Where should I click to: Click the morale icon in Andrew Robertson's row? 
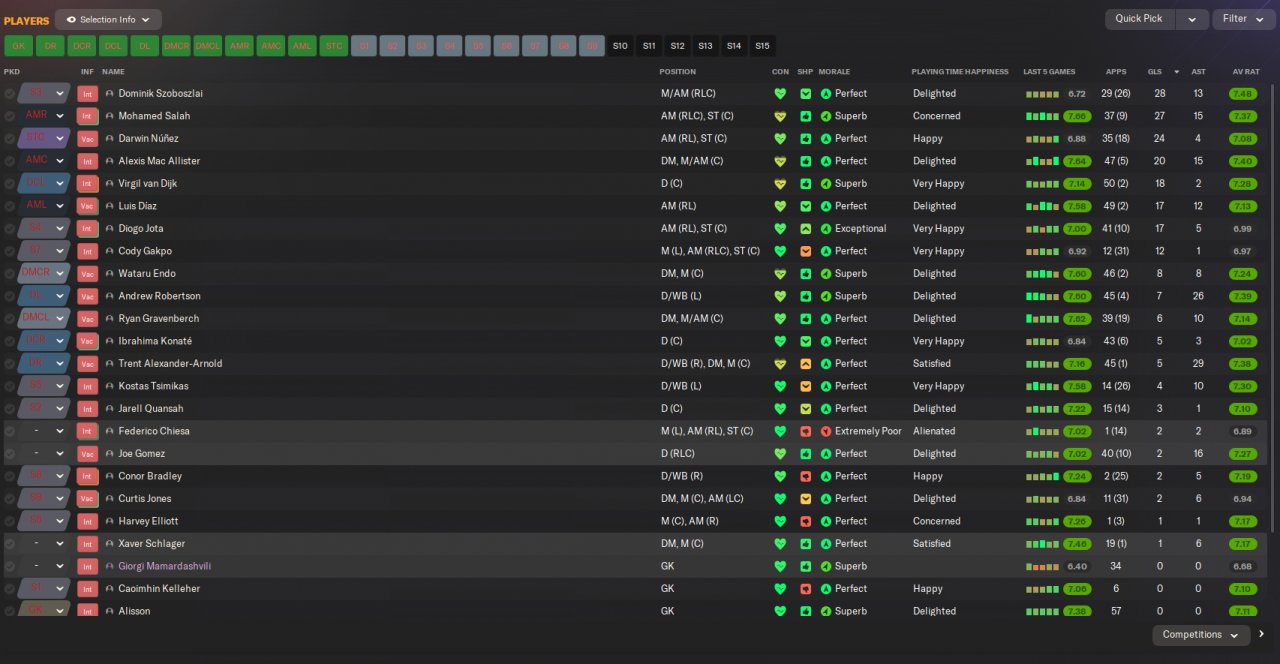tap(826, 296)
